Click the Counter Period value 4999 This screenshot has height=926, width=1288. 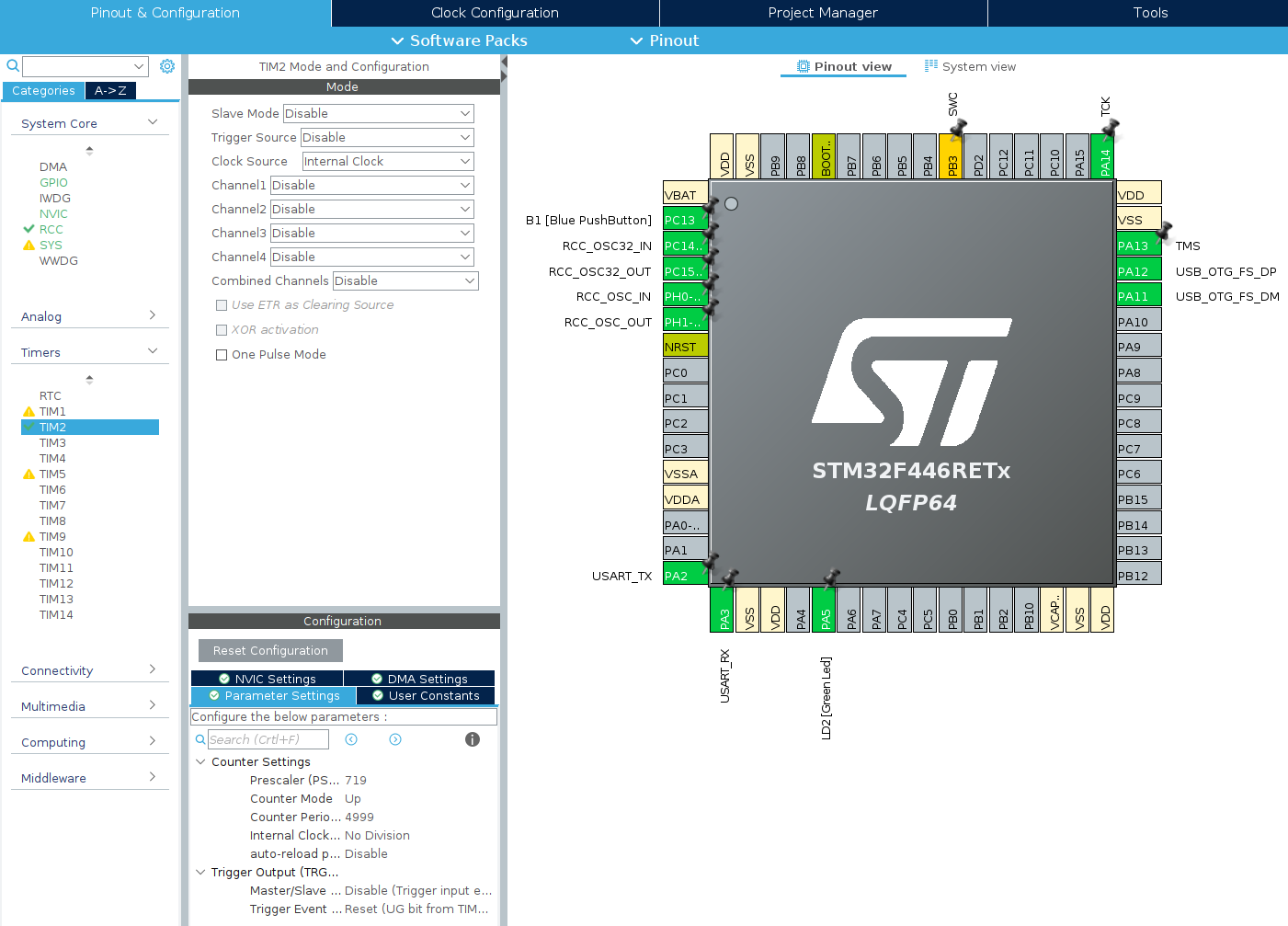(359, 817)
